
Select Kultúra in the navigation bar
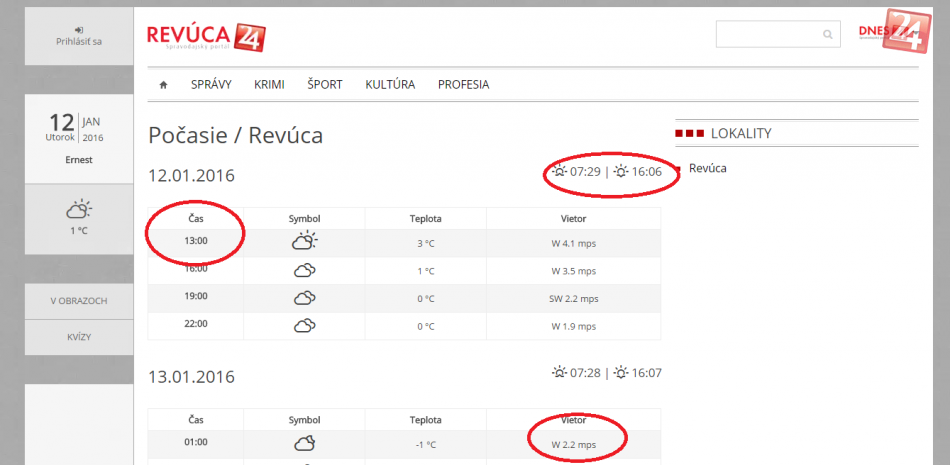tap(390, 85)
